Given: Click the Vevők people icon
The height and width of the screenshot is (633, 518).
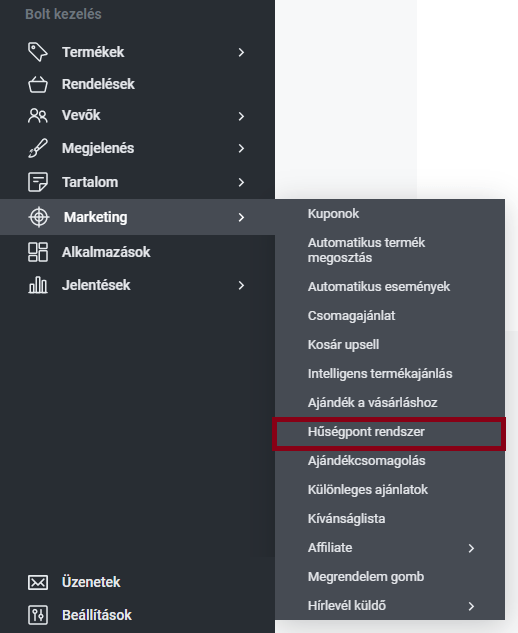Looking at the screenshot, I should (x=38, y=116).
